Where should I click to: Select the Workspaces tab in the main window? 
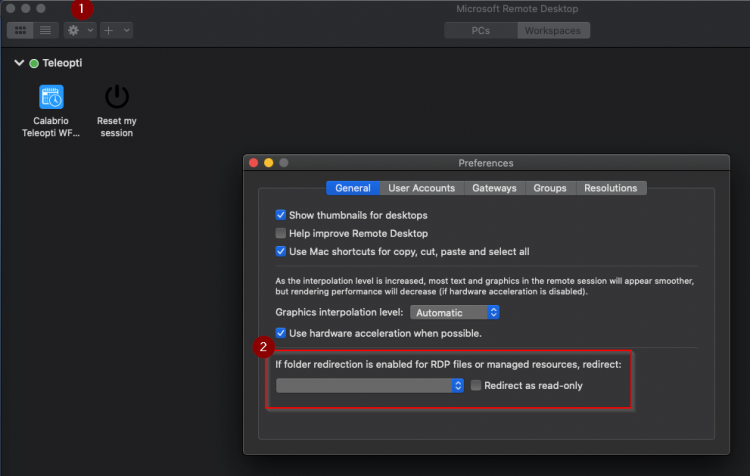pyautogui.click(x=553, y=31)
